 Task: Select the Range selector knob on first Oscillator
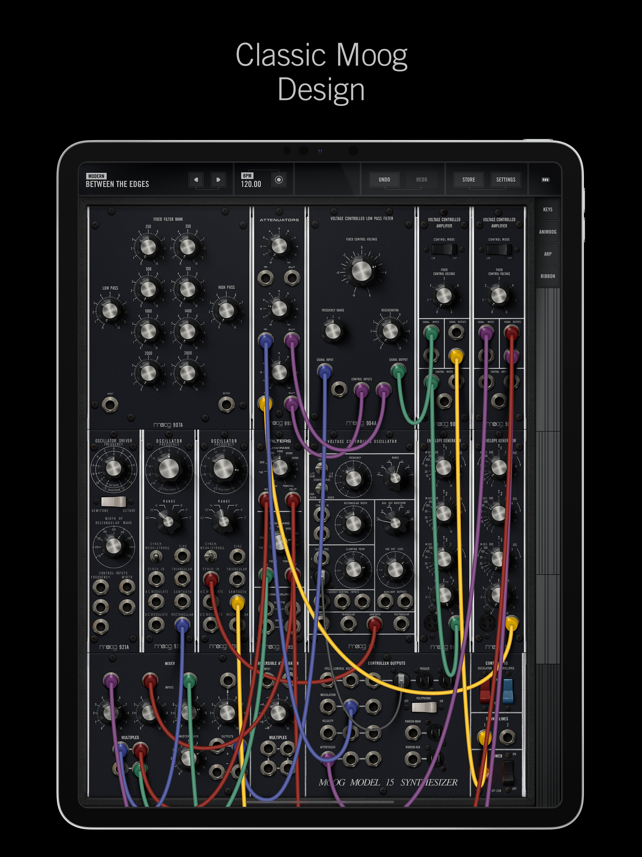click(x=168, y=521)
